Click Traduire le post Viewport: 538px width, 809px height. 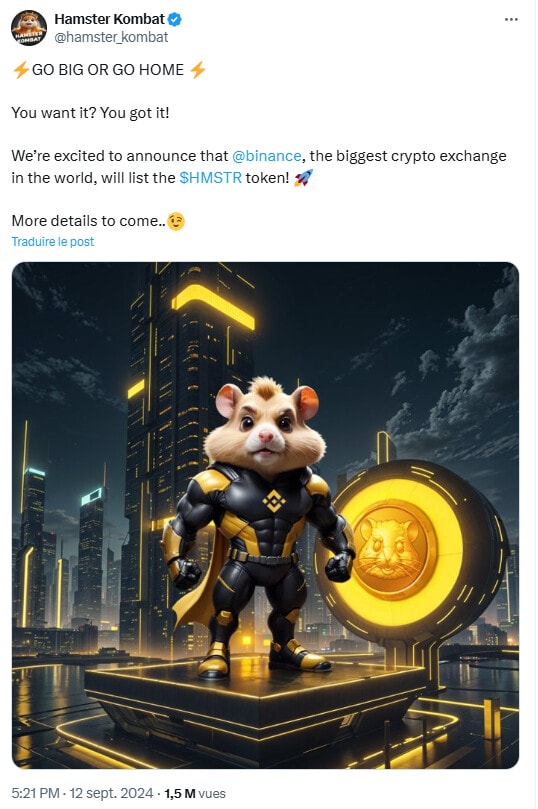point(53,241)
